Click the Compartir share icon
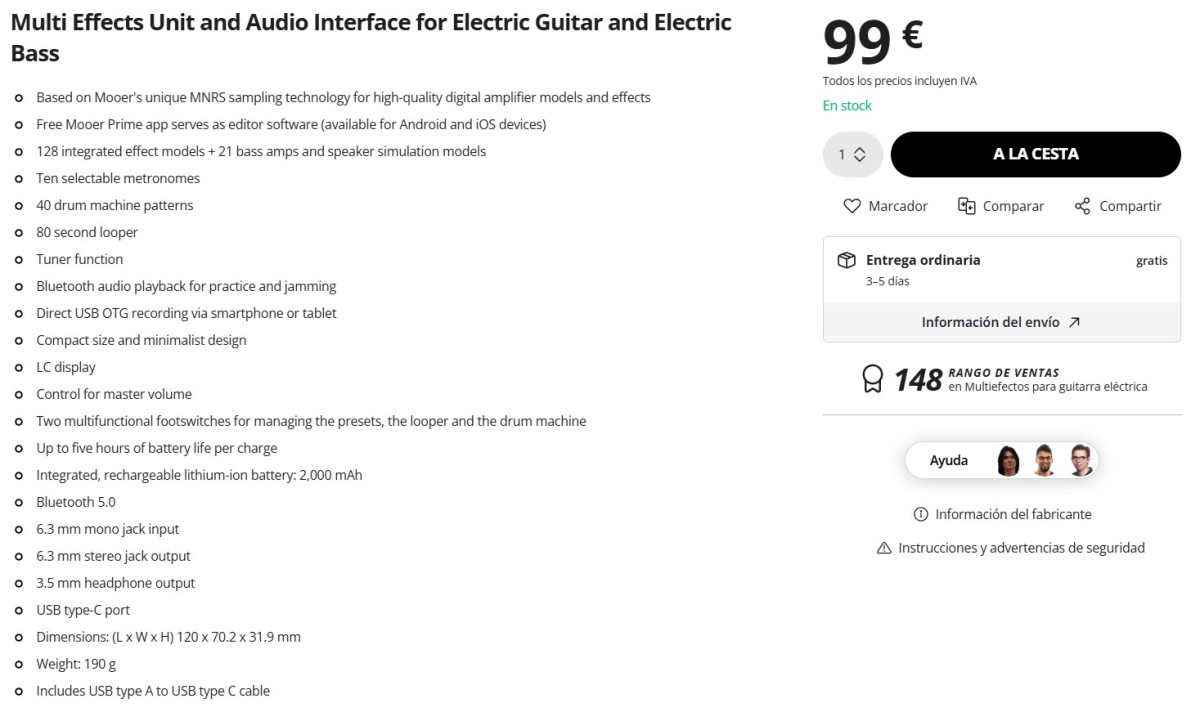The width and height of the screenshot is (1200, 712). (x=1082, y=206)
